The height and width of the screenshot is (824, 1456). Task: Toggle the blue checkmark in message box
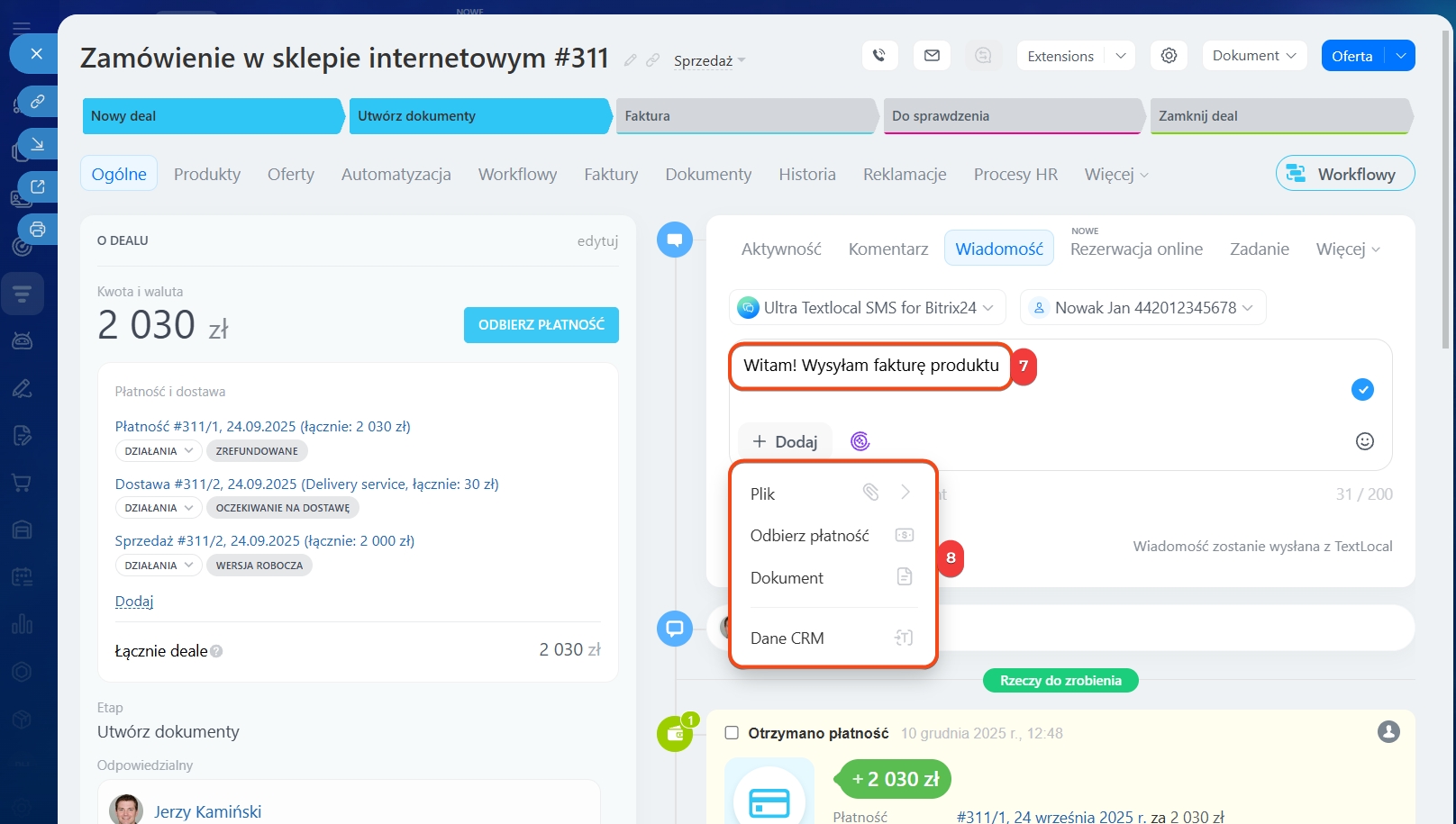click(1362, 390)
